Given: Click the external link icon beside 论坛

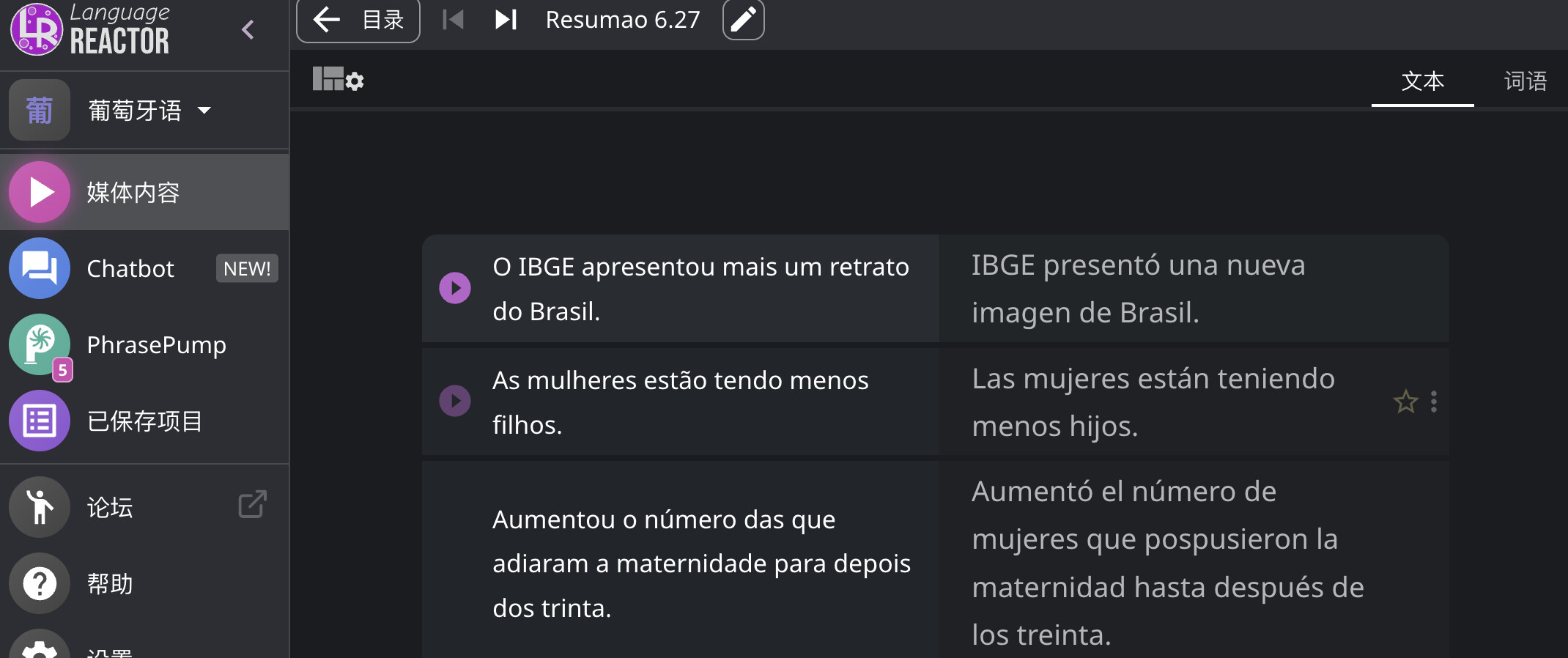Looking at the screenshot, I should (252, 505).
